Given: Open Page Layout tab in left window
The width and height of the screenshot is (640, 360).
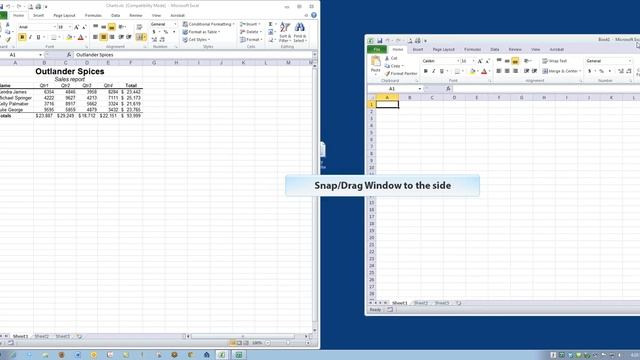Looking at the screenshot, I should tap(64, 16).
